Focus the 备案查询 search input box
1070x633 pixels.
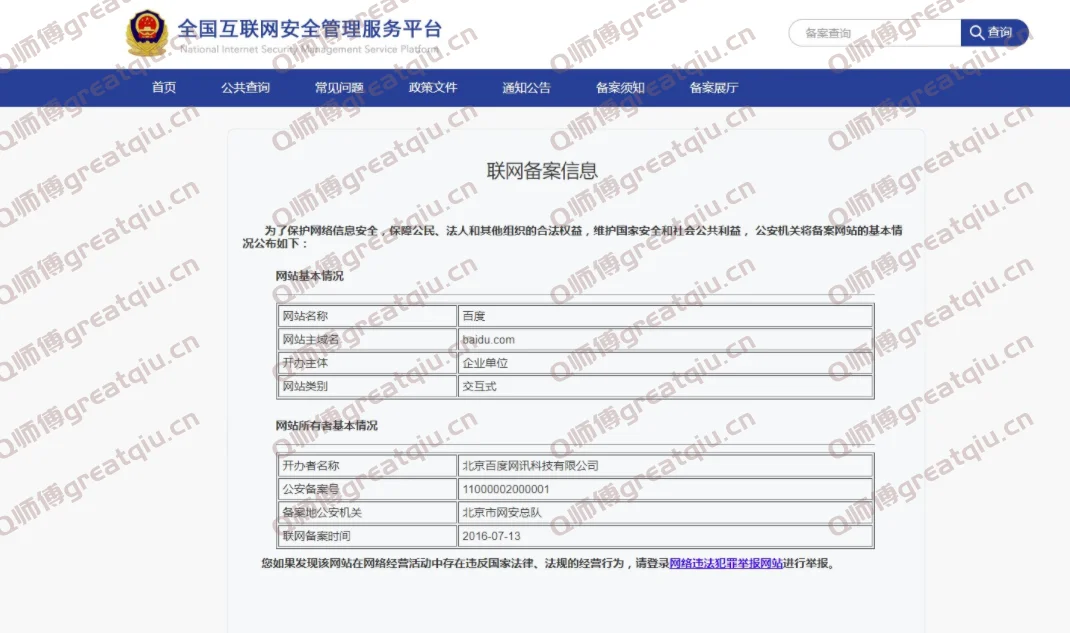pyautogui.click(x=875, y=33)
